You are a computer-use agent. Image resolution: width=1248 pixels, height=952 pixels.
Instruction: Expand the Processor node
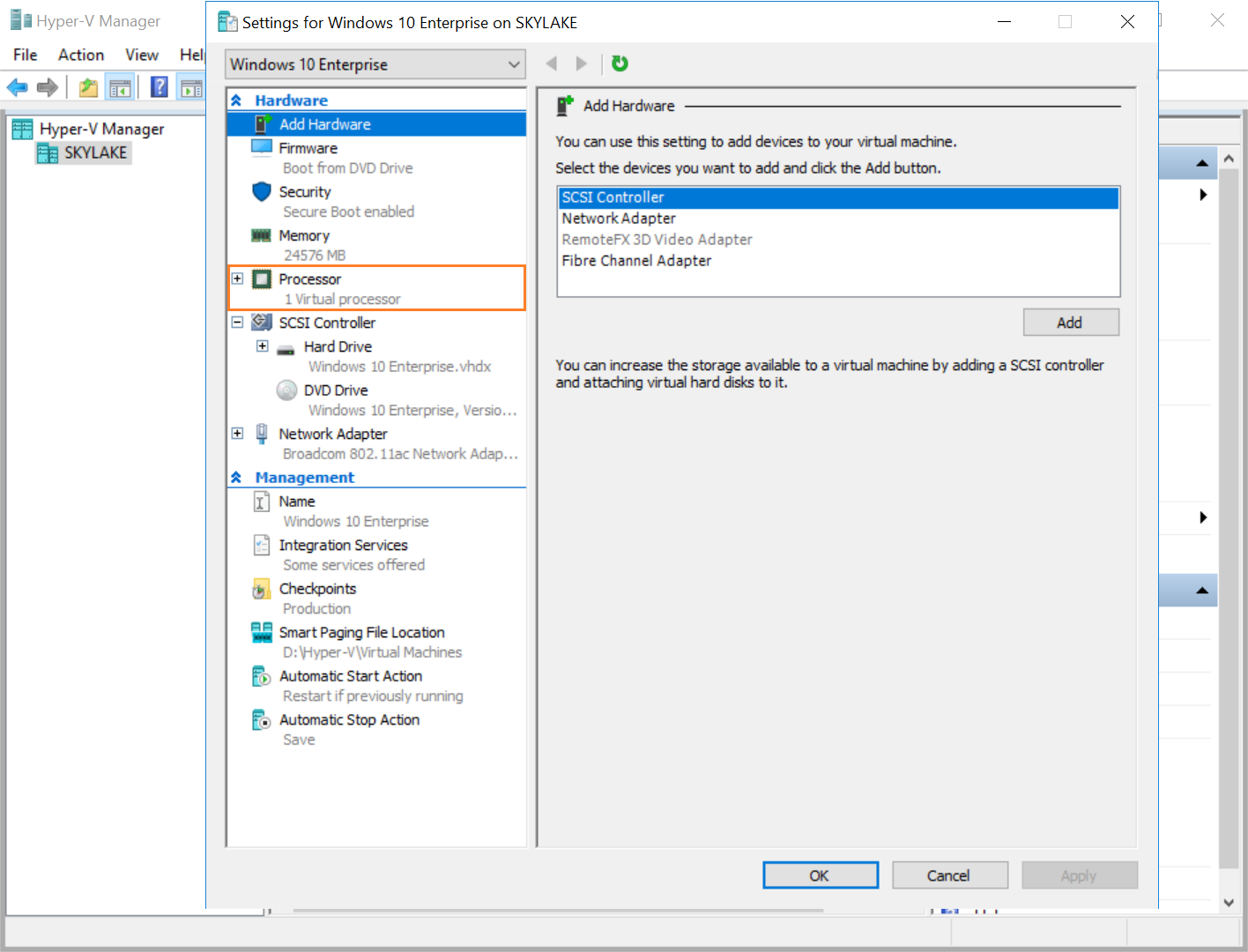click(237, 279)
